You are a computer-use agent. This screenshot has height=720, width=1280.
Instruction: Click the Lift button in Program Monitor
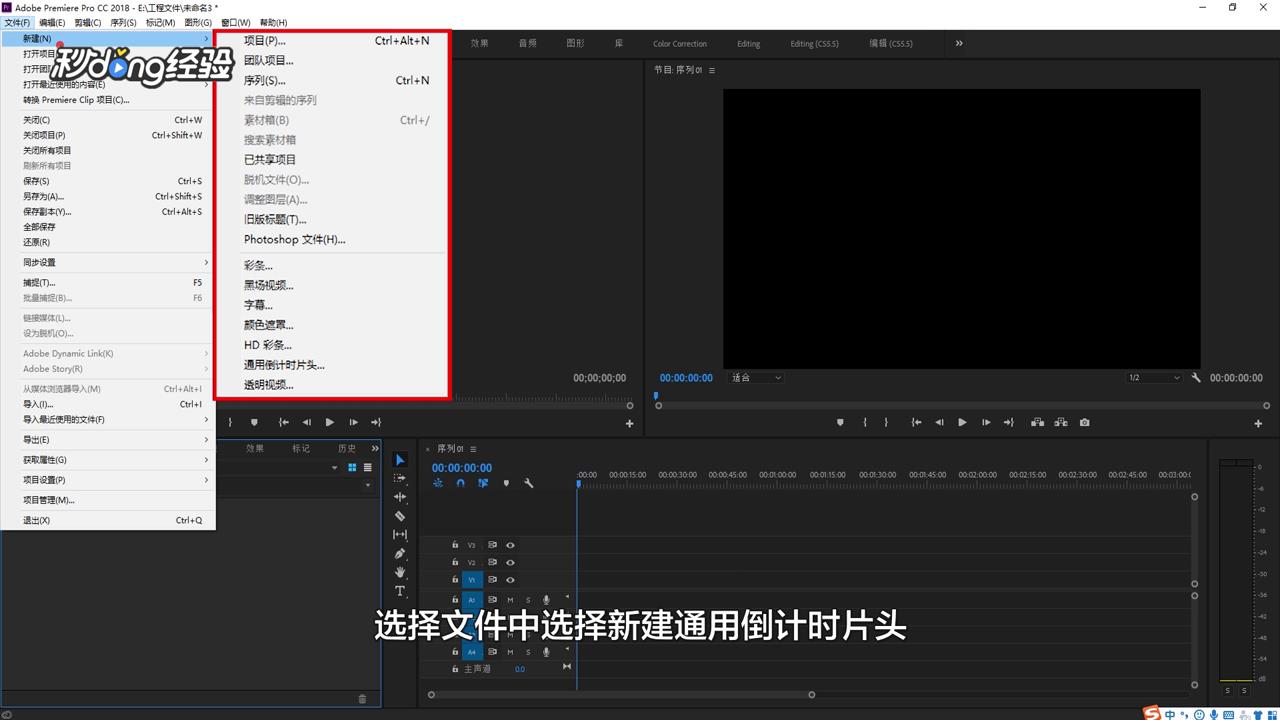[x=1038, y=422]
